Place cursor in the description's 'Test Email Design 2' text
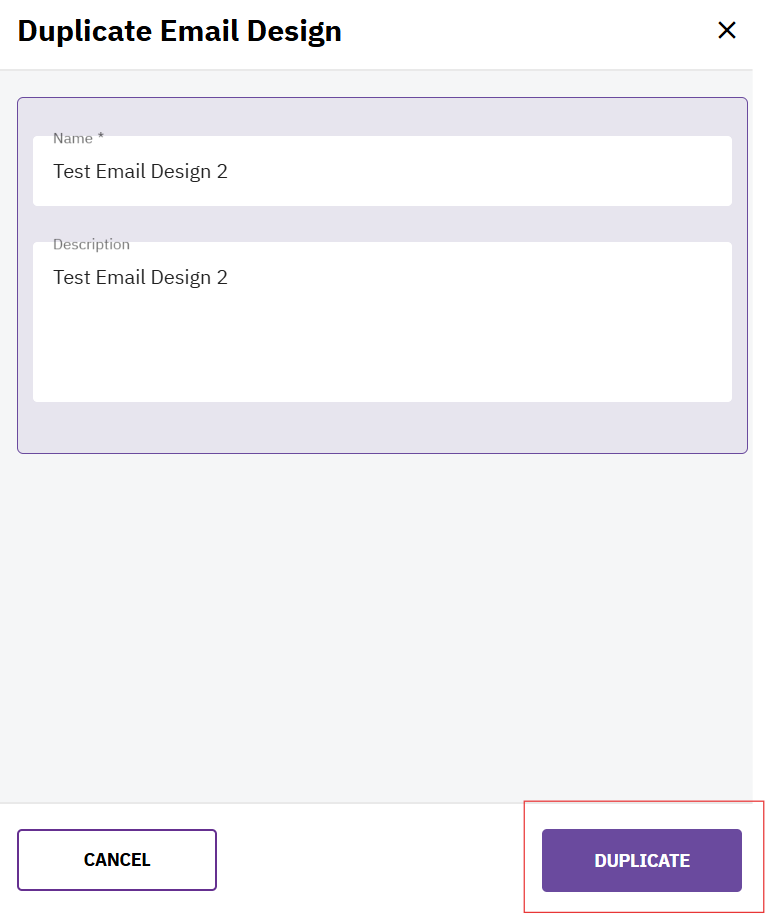 140,278
